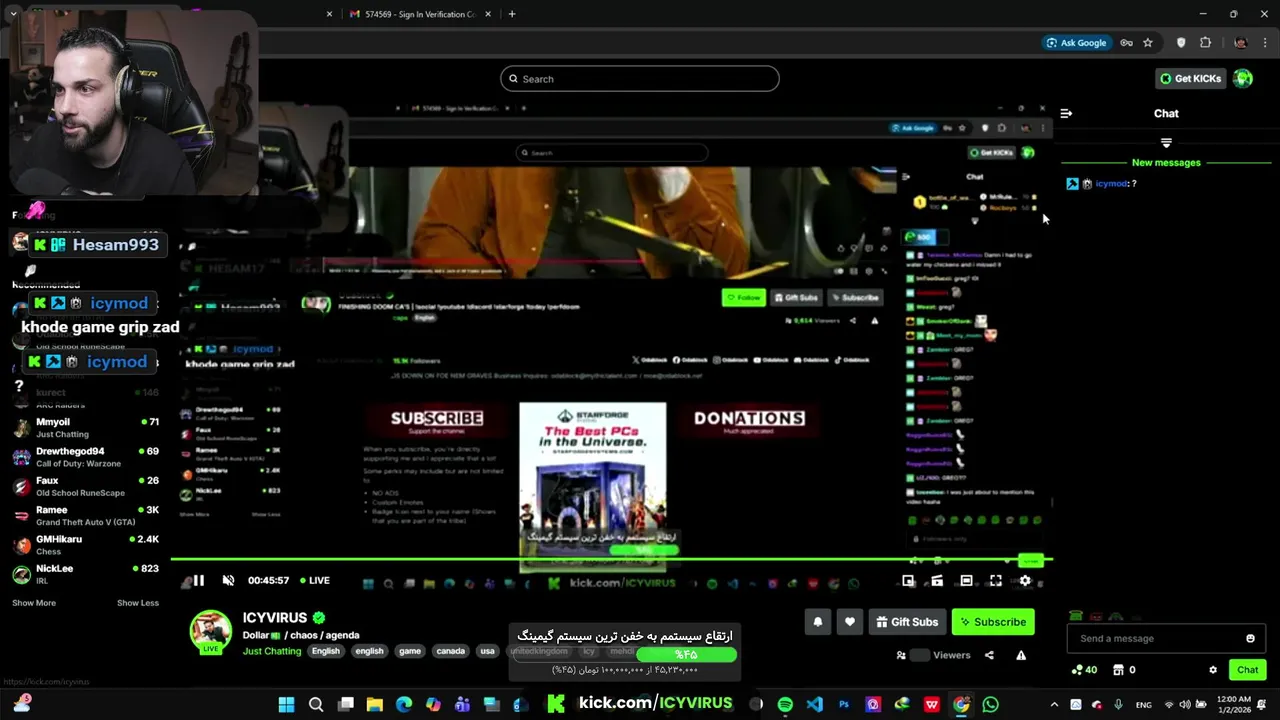Open the player settings gear
The width and height of the screenshot is (1280, 720).
(1025, 580)
